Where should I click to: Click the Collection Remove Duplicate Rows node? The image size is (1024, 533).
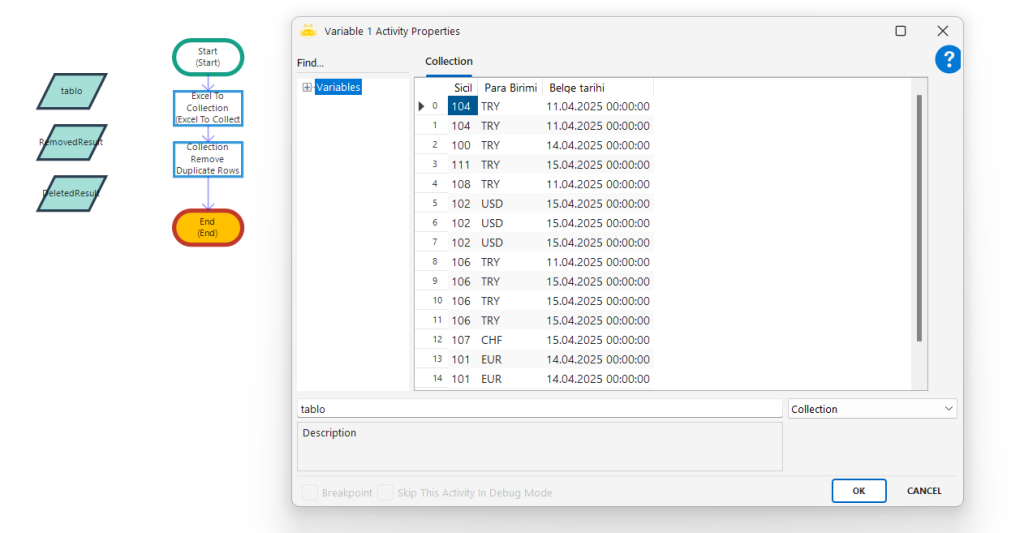[x=207, y=159]
